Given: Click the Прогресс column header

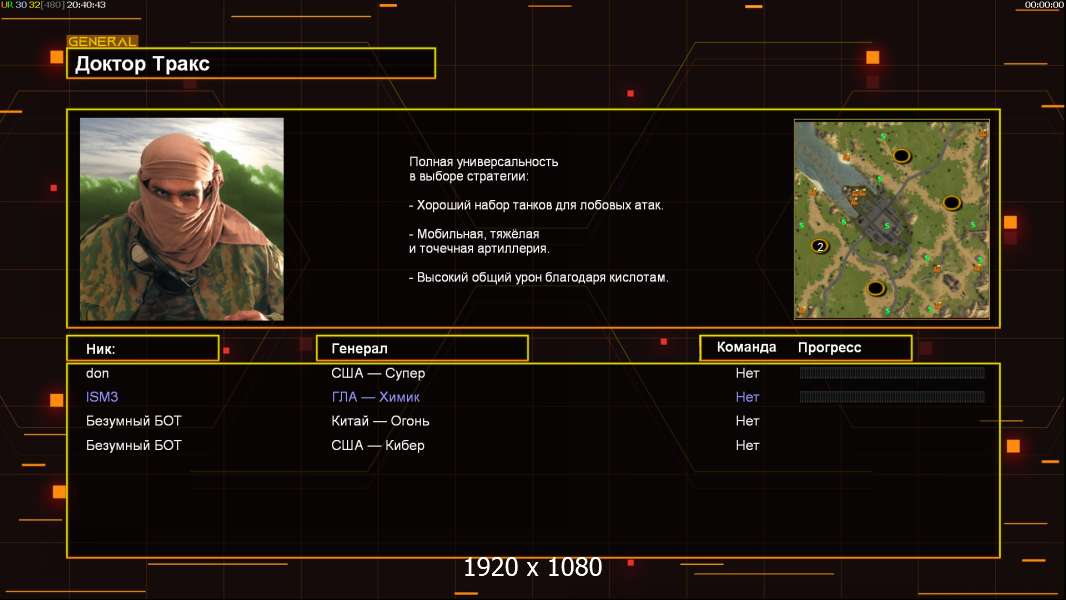Looking at the screenshot, I should (x=829, y=348).
